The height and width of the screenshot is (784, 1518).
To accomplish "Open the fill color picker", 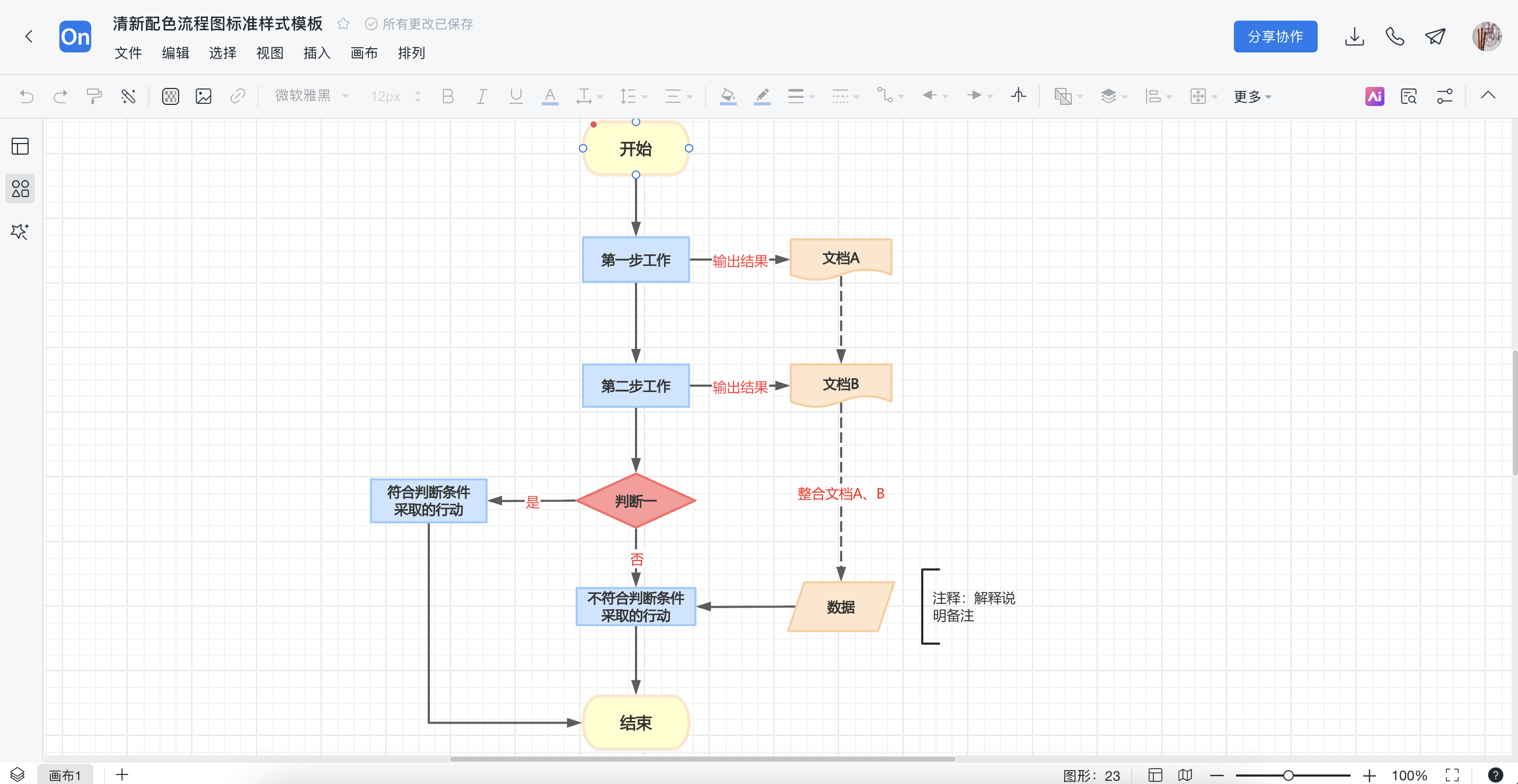I will click(728, 96).
